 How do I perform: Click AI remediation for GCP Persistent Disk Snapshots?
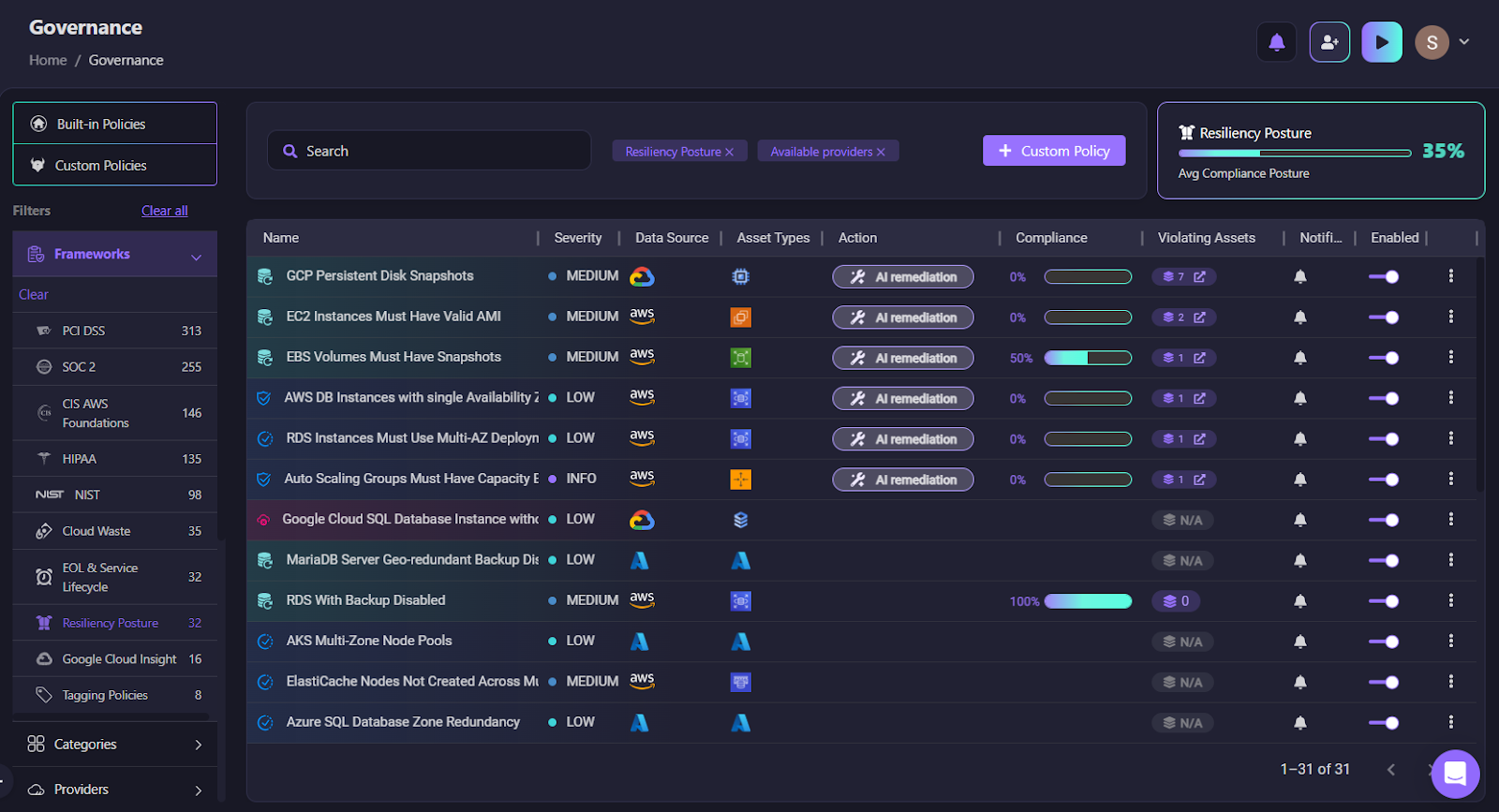tap(903, 276)
